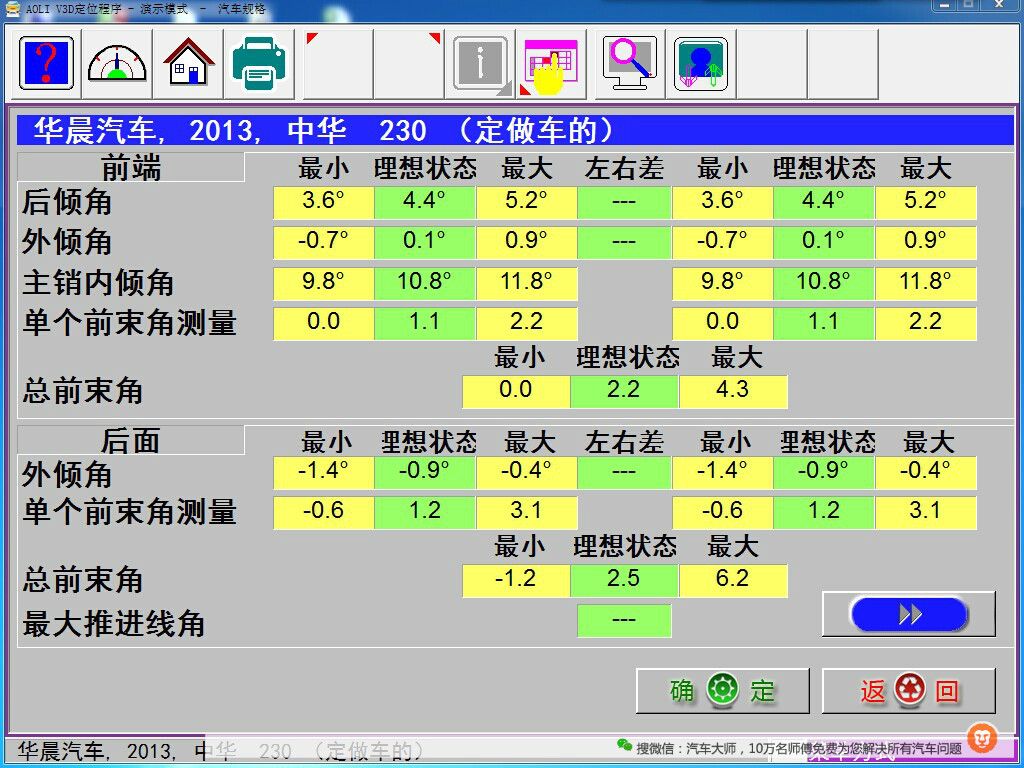Open the screen magnifier search icon
Image resolution: width=1024 pixels, height=768 pixels.
[627, 62]
